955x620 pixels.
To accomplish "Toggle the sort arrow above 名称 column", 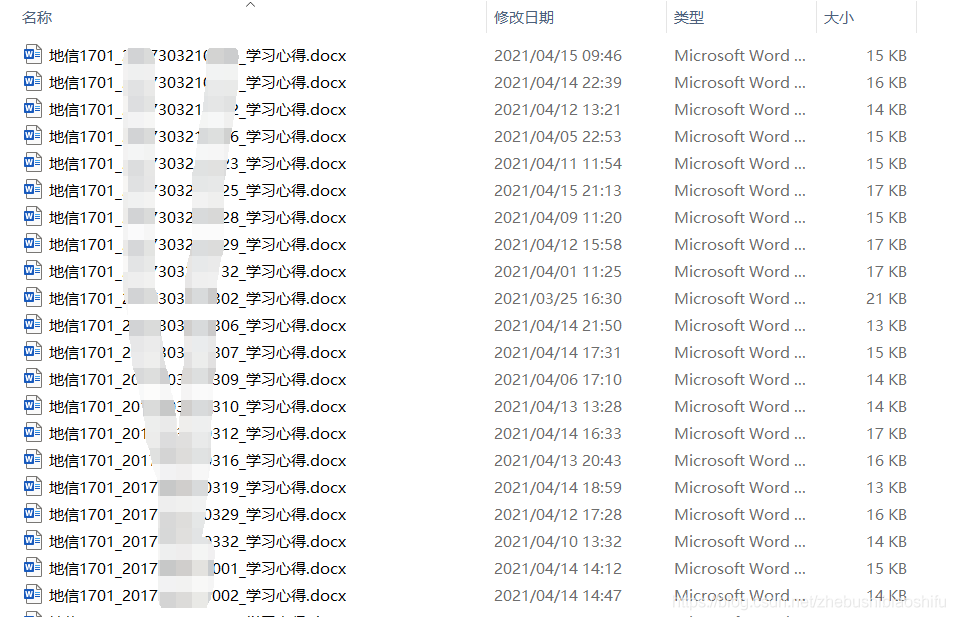I will coord(250,5).
